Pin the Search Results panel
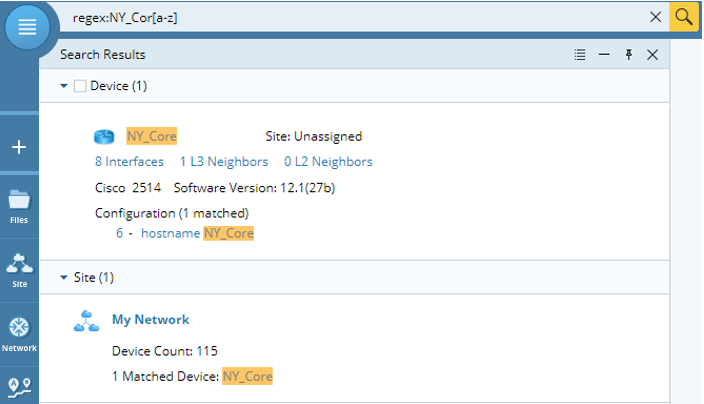This screenshot has height=404, width=704. [629, 55]
